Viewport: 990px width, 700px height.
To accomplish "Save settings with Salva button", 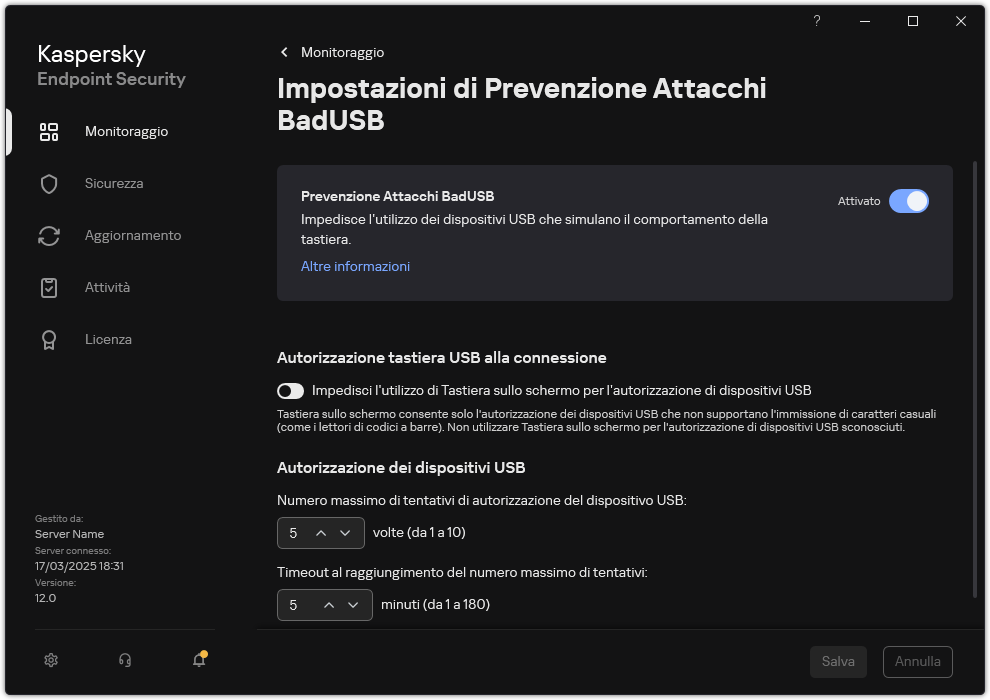I will [x=838, y=661].
